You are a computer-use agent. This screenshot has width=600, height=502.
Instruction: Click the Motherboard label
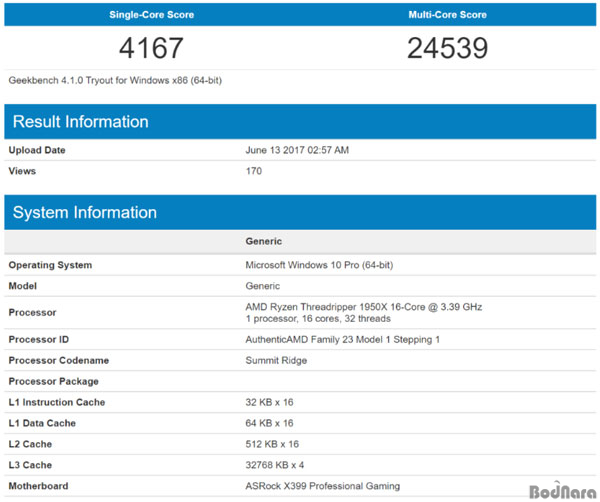(x=38, y=486)
